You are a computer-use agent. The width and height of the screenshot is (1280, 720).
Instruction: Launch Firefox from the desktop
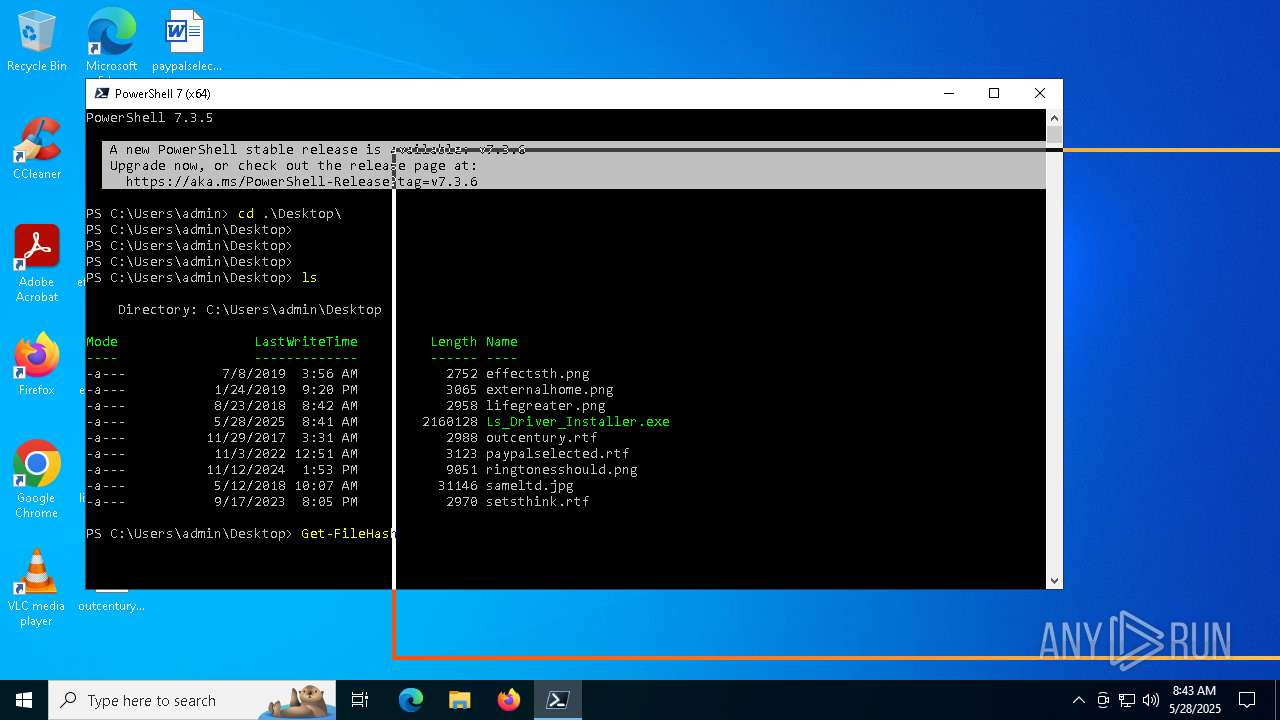click(37, 365)
